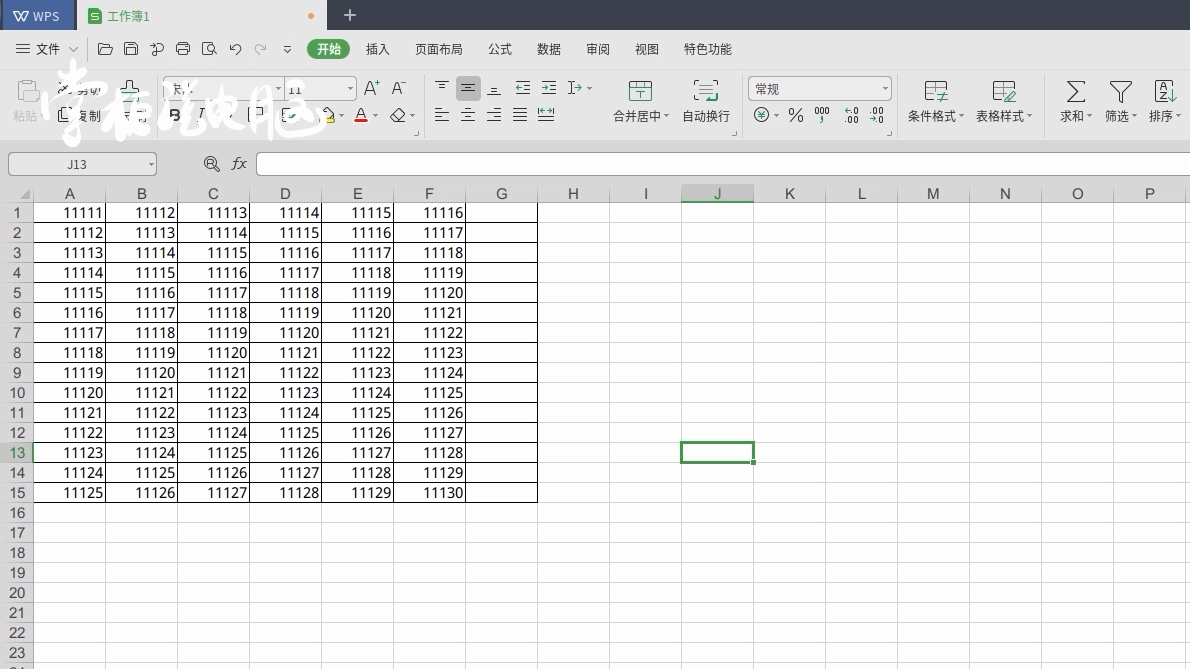Toggle vertical middle alignment
Screen dimensions: 1190x669
click(468, 88)
